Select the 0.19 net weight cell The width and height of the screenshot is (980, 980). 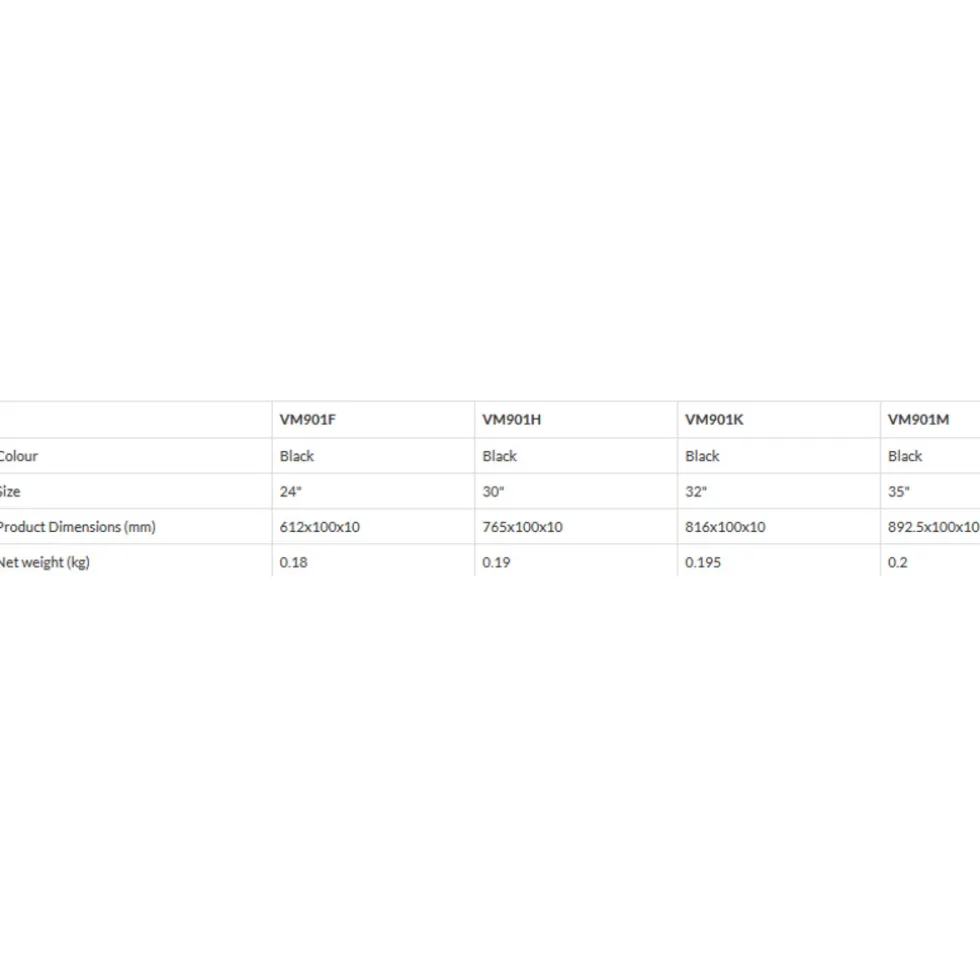[x=496, y=562]
